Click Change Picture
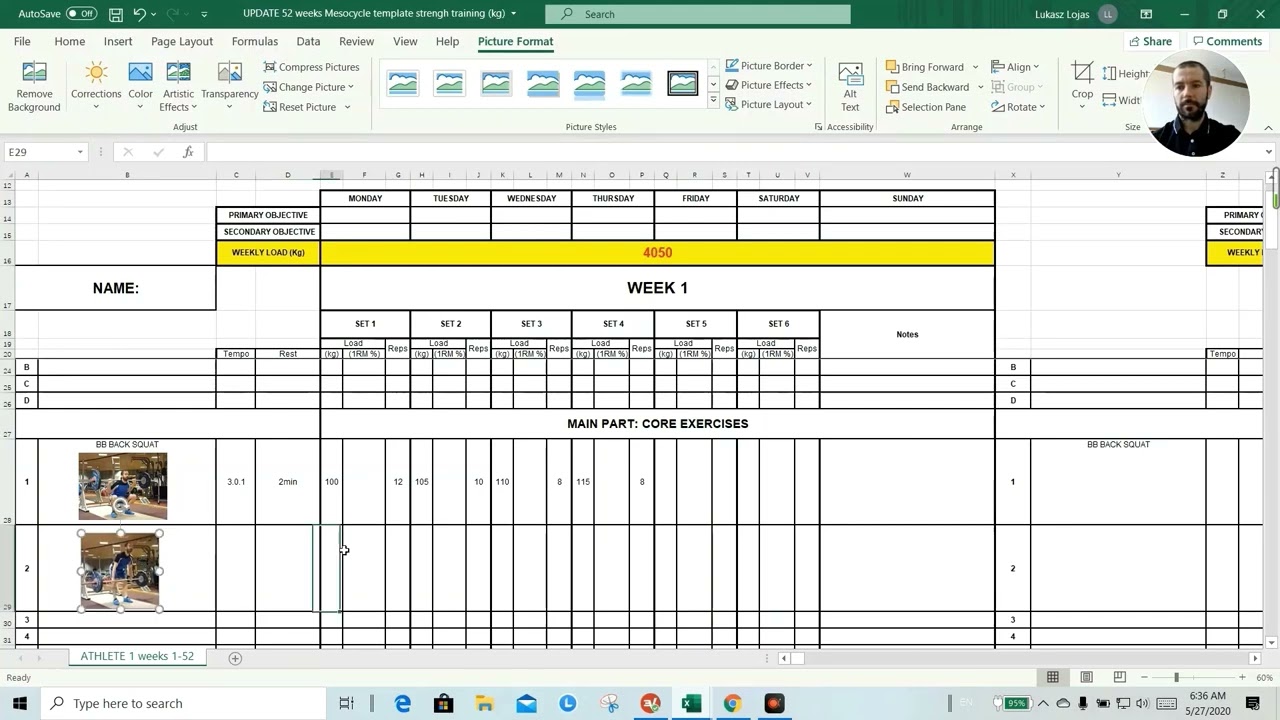The image size is (1280, 720). (x=308, y=87)
